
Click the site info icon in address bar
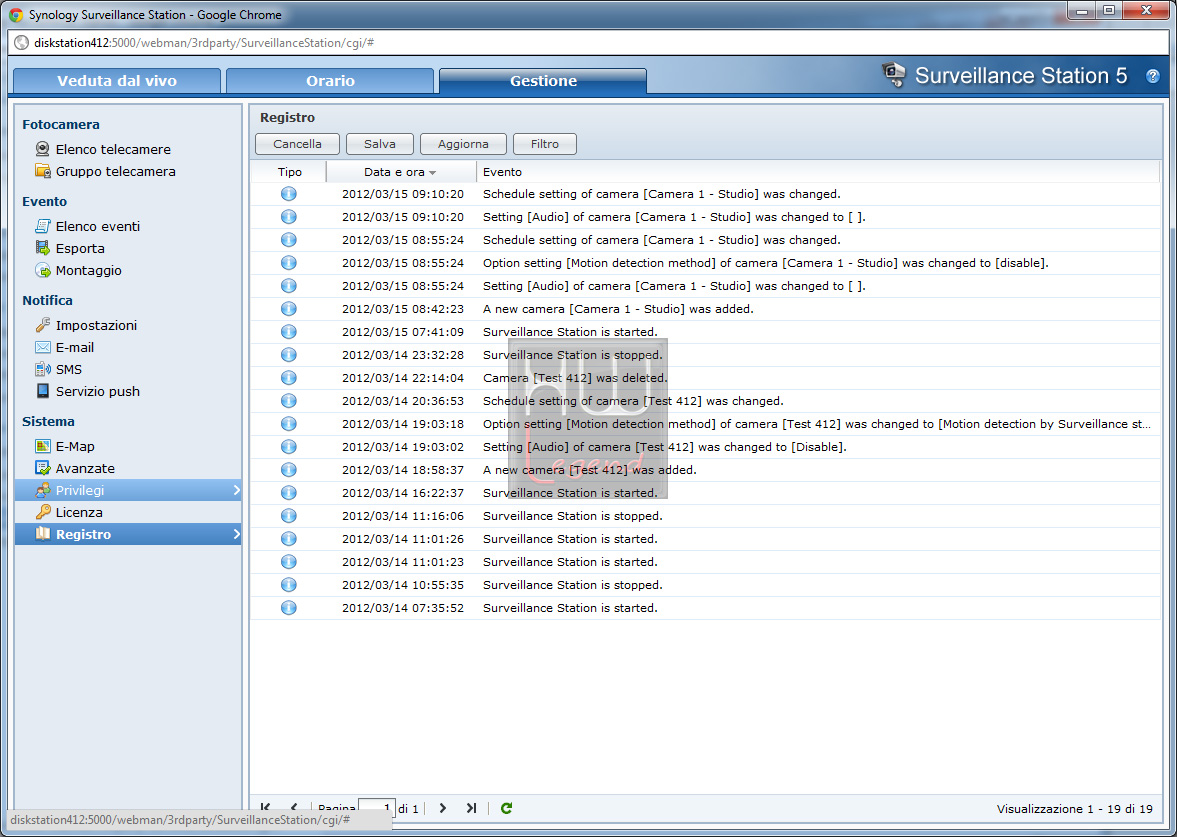coord(22,43)
